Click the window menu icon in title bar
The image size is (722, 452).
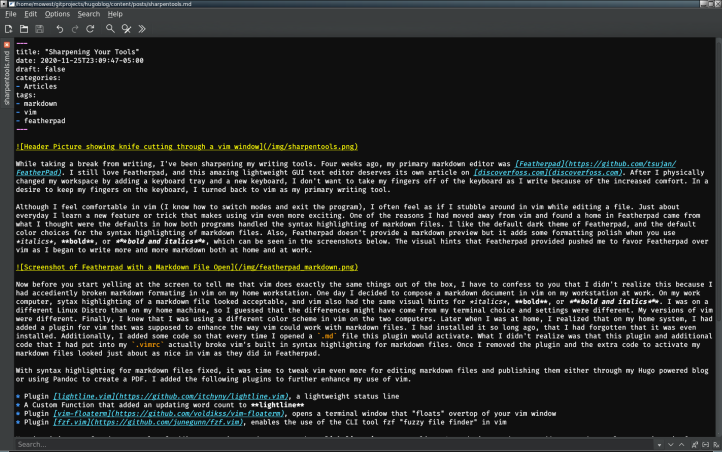4,4
